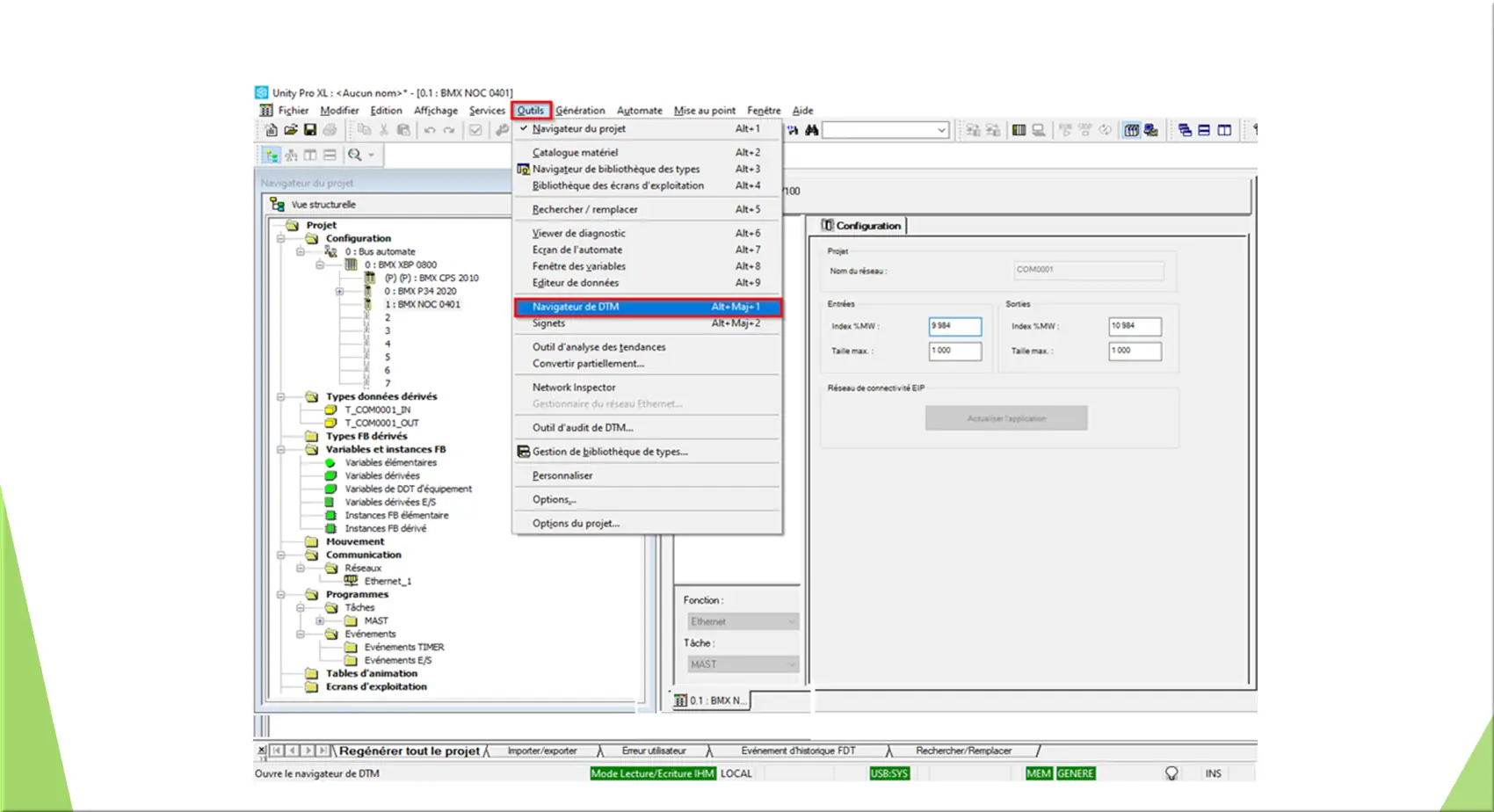Screen dimensions: 1494x812
Task: Click the tile windows horizontally icon
Action: coord(1204,130)
